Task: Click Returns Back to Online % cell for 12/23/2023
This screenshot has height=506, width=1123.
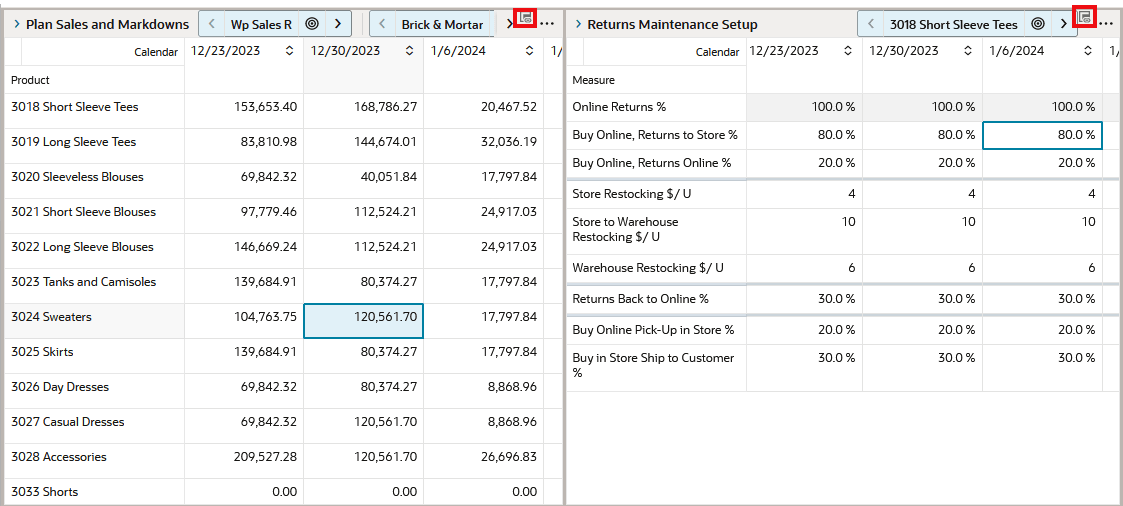Action: [x=804, y=299]
